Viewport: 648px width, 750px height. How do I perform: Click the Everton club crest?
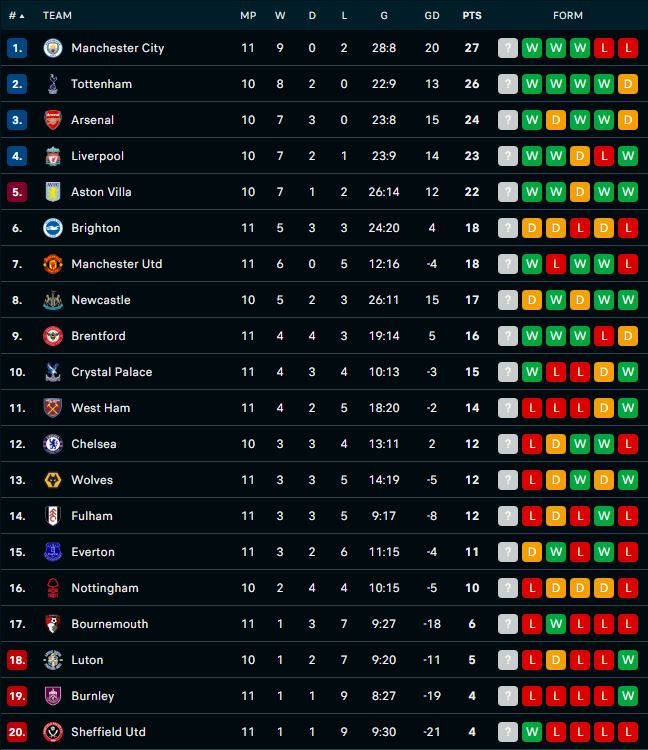click(x=53, y=552)
